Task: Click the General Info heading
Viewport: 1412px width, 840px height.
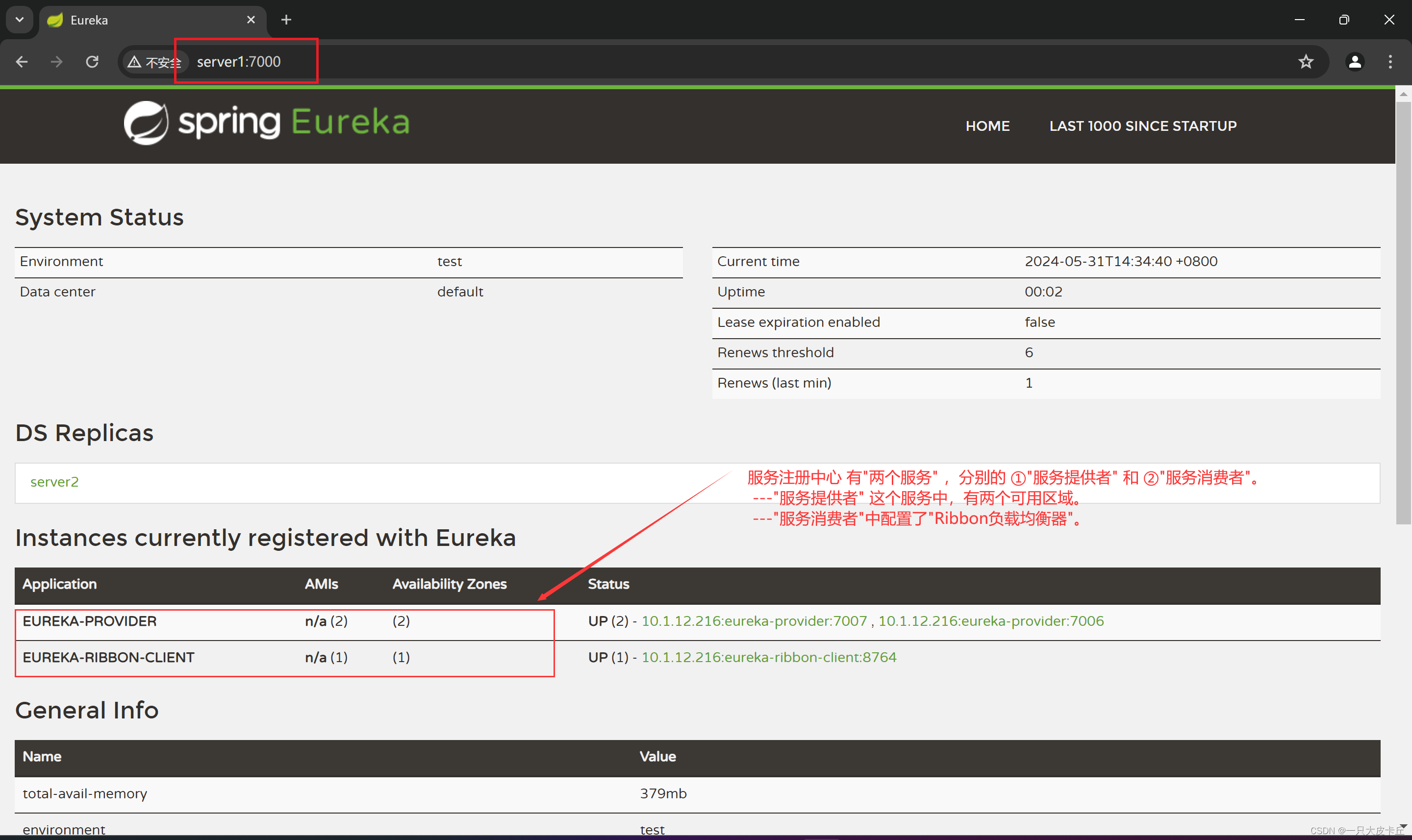Action: (x=87, y=711)
